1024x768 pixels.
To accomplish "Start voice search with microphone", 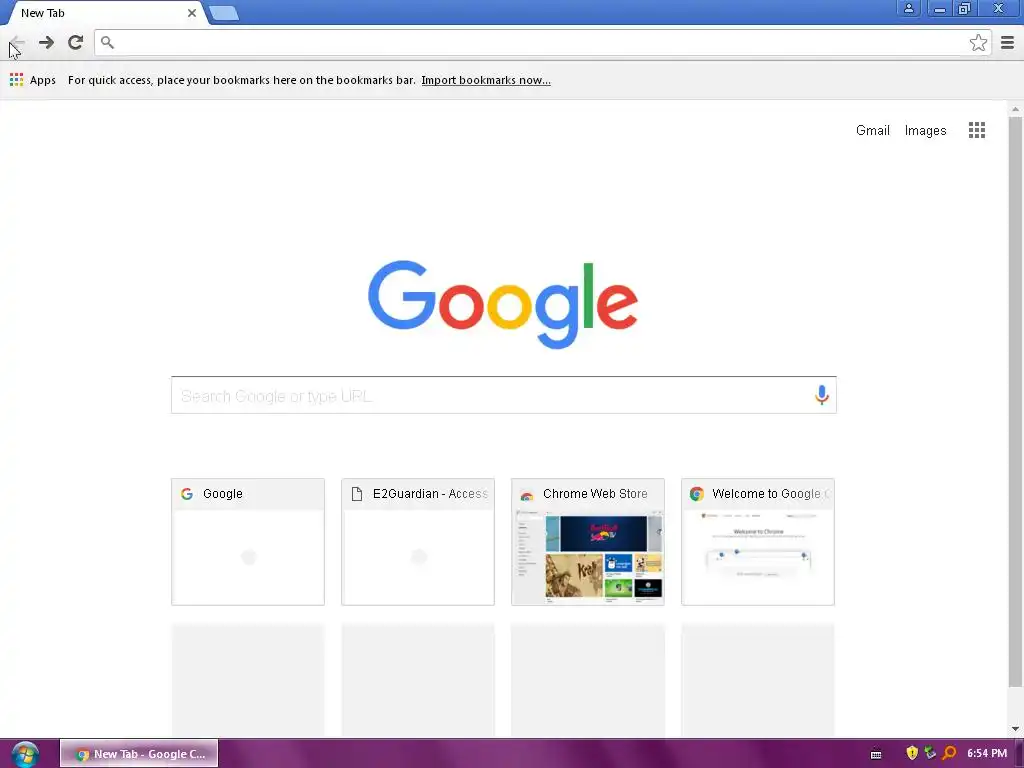I will point(822,394).
